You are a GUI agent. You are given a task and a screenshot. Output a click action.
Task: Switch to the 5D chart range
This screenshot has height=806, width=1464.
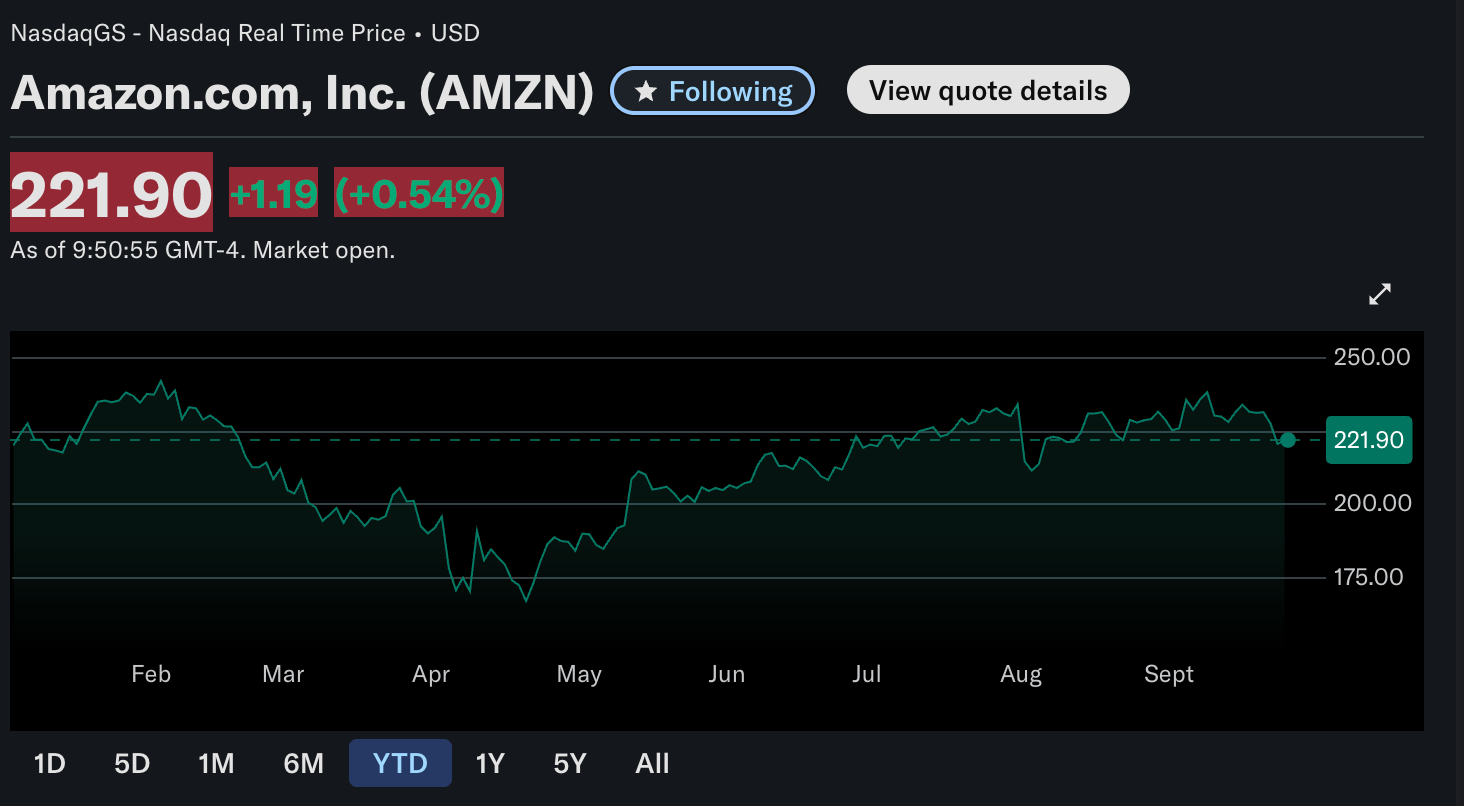(x=131, y=763)
